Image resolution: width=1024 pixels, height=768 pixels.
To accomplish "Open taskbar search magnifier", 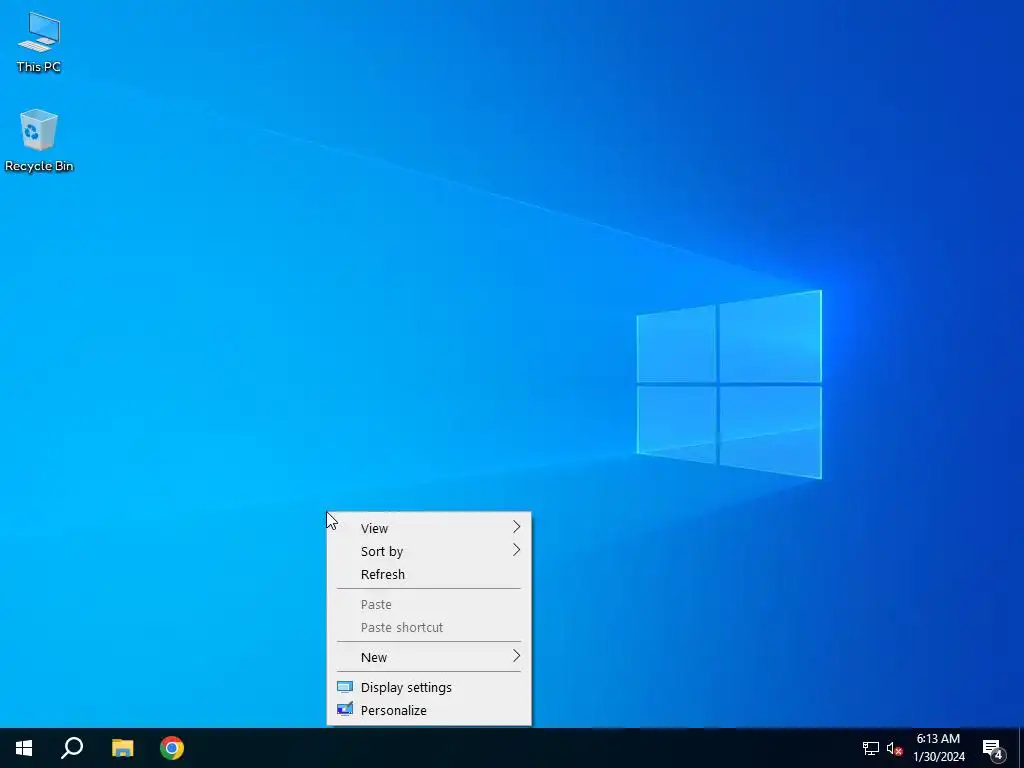I will 72,748.
